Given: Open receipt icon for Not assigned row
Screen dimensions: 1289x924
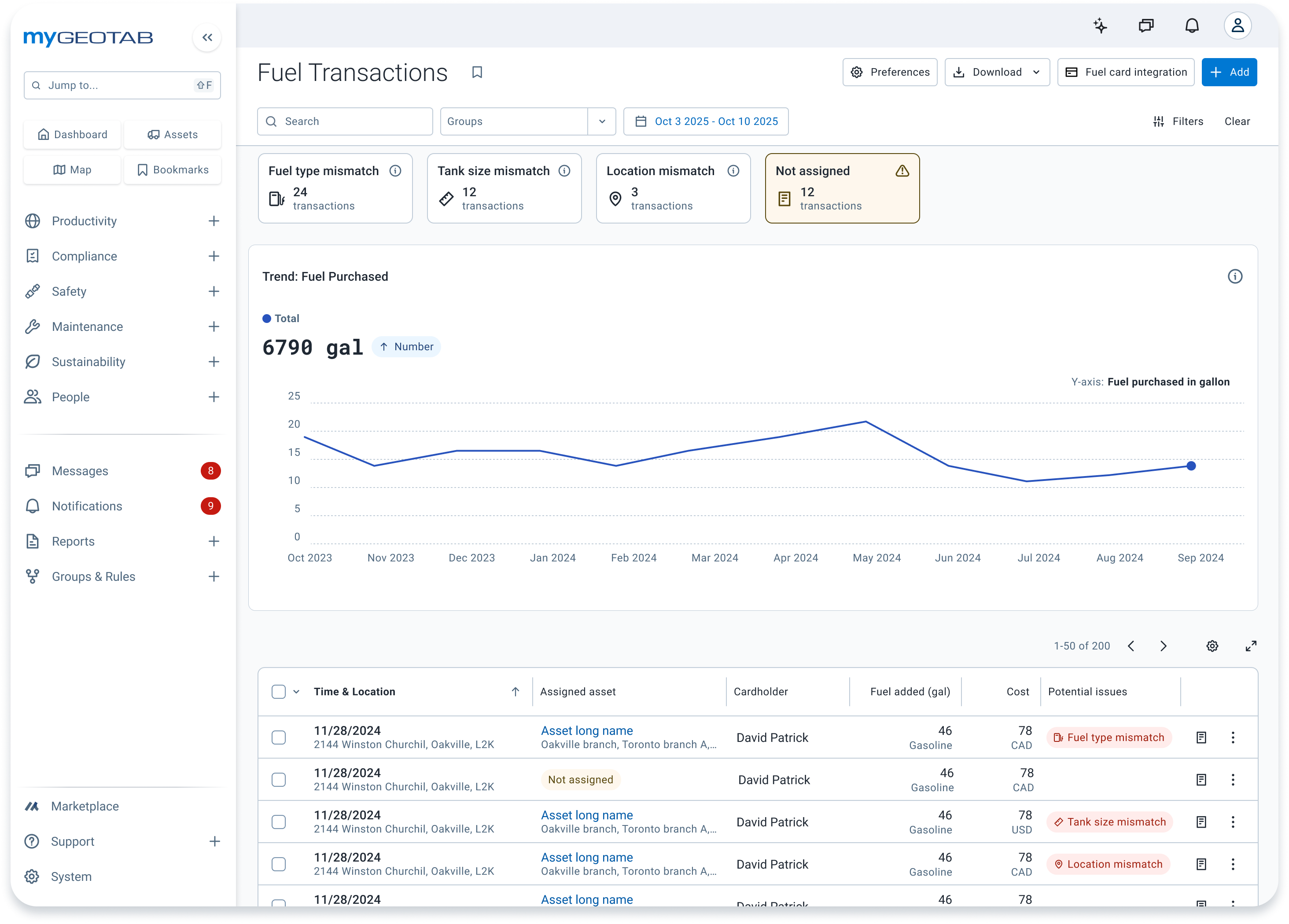Looking at the screenshot, I should [x=1201, y=780].
